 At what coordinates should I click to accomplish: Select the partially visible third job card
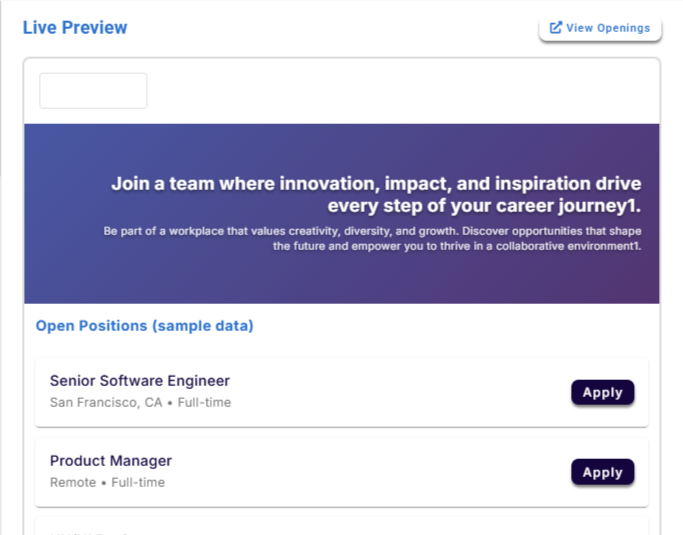[x=341, y=527]
